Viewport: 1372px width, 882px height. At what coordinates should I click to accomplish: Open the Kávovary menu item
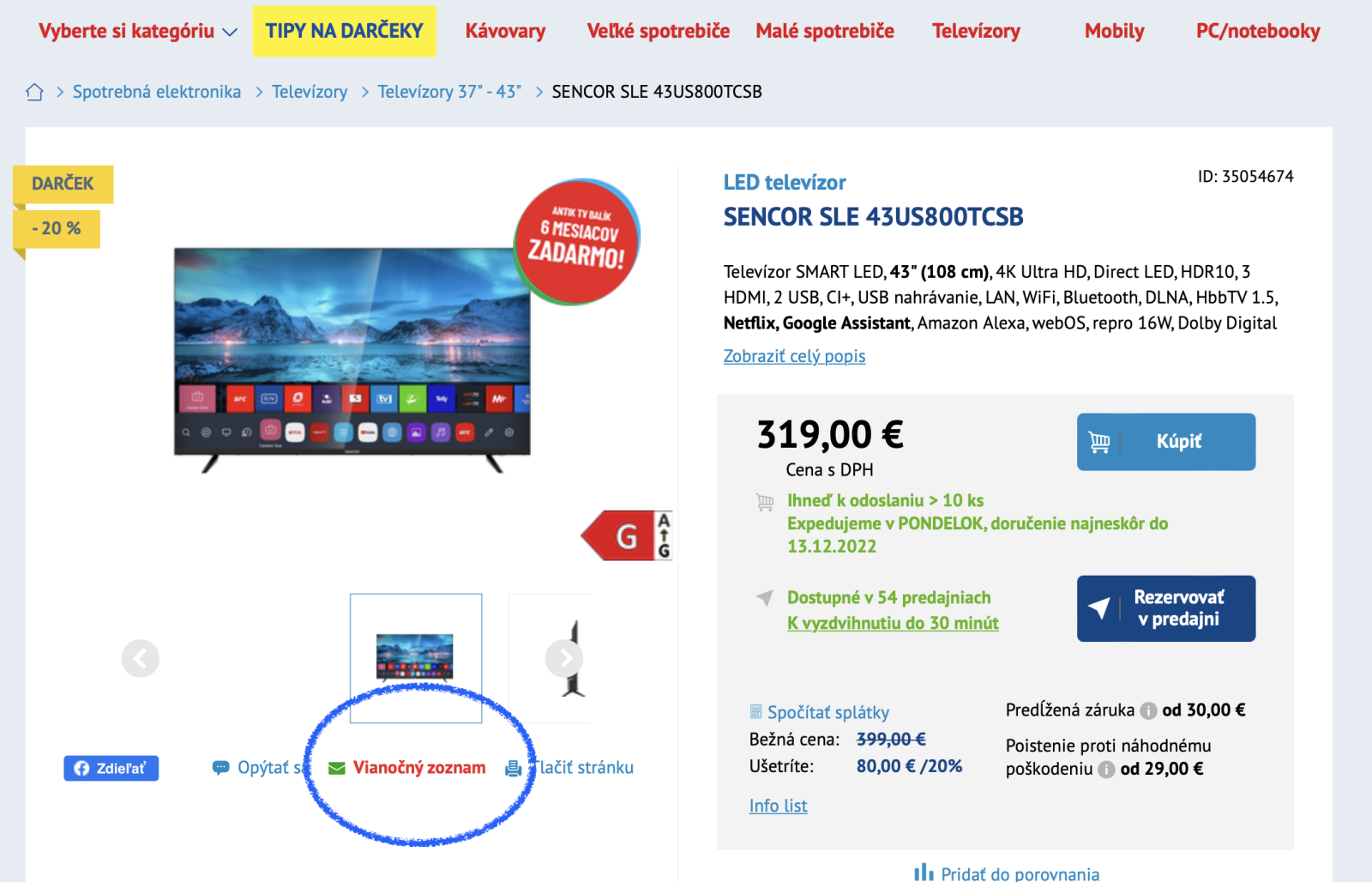[x=505, y=31]
